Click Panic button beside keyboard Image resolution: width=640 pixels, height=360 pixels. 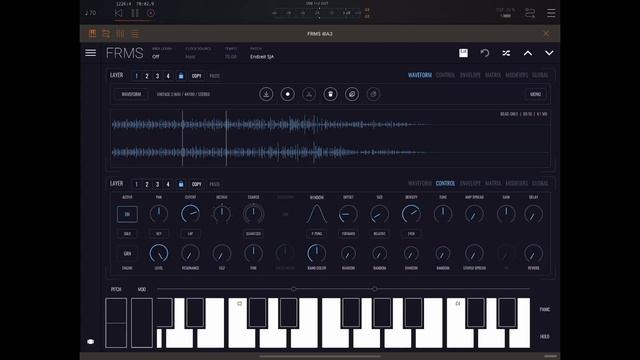point(545,309)
